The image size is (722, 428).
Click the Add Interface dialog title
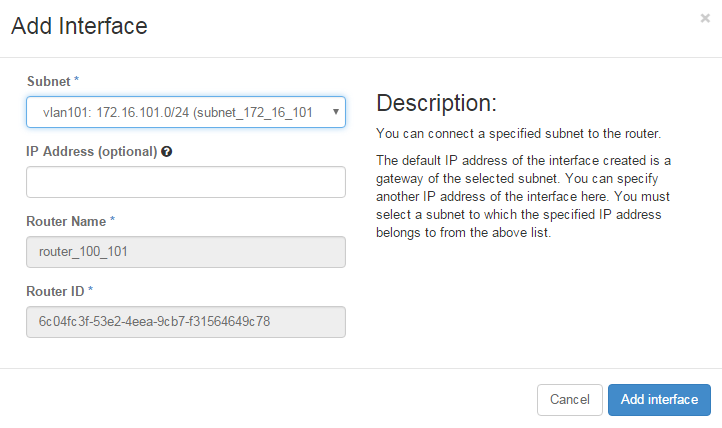[x=79, y=27]
